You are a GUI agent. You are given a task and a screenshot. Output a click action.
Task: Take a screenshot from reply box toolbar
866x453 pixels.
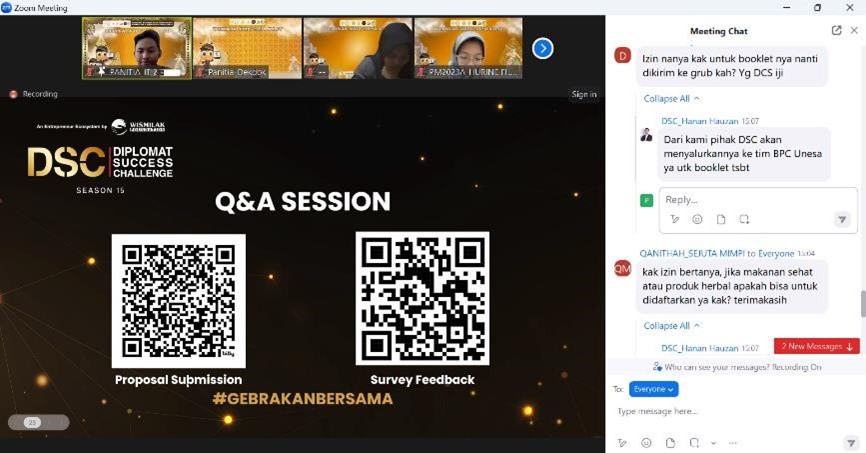744,219
